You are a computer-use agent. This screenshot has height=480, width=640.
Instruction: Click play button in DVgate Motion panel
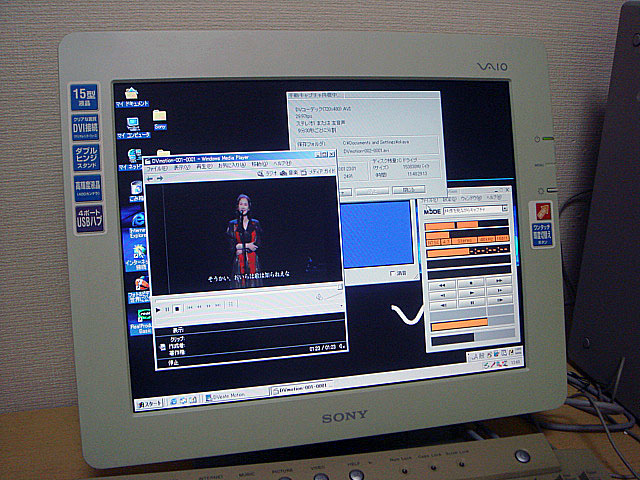click(x=472, y=292)
